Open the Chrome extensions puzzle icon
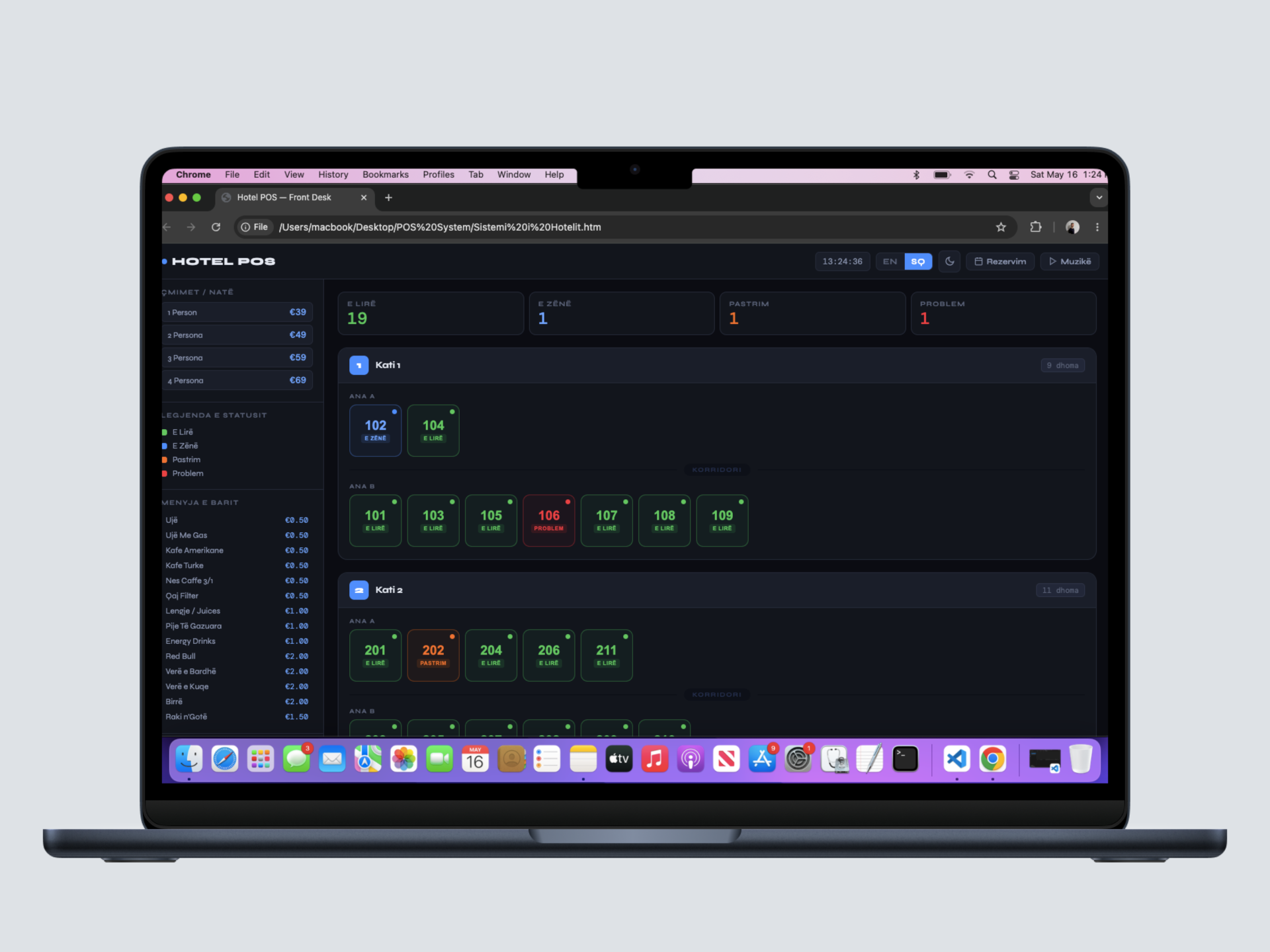This screenshot has height=952, width=1270. pos(1036,227)
